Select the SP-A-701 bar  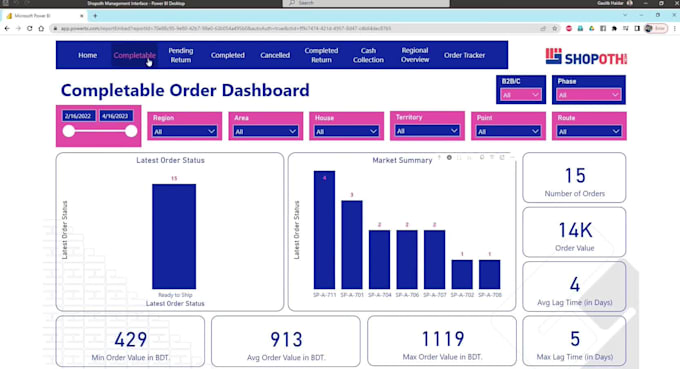pos(352,245)
